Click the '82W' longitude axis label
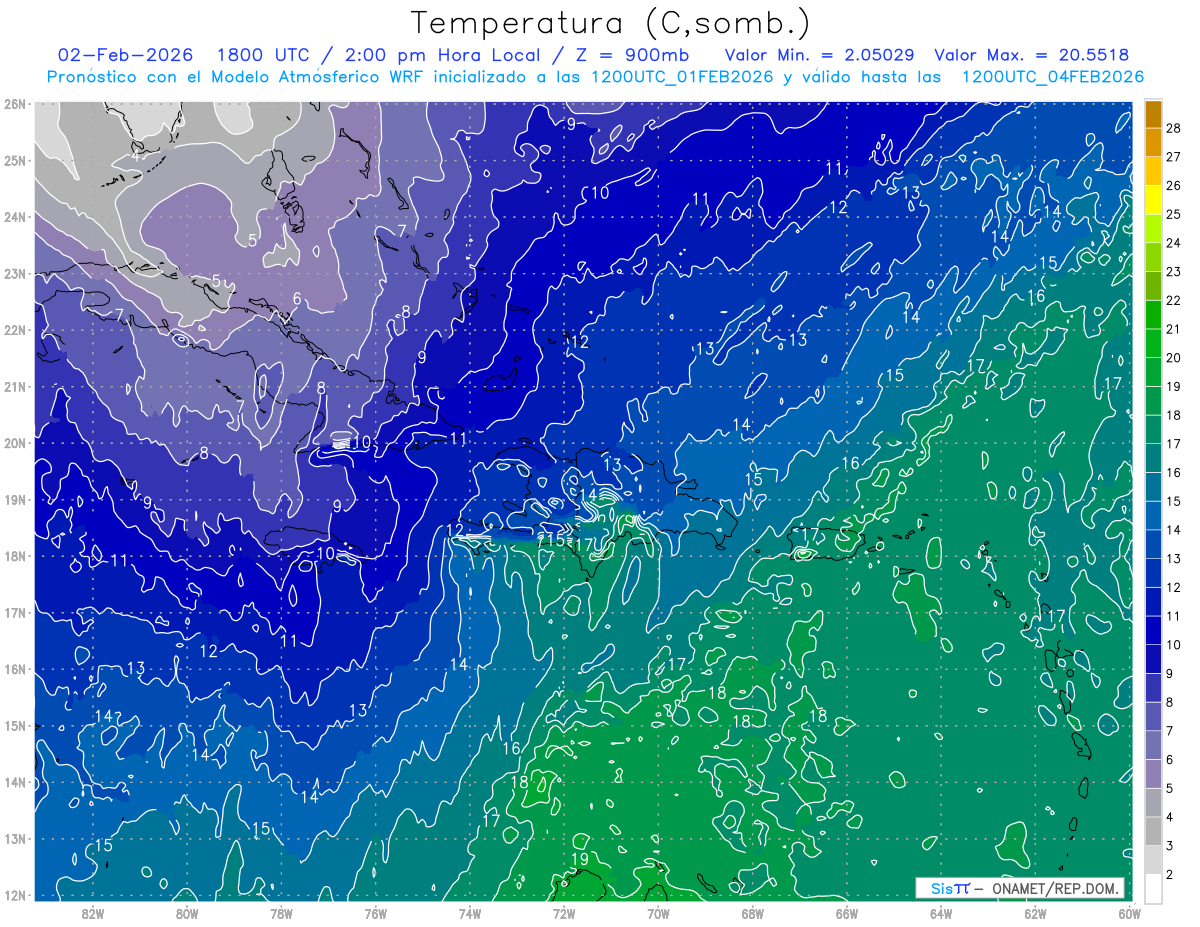This screenshot has width=1200, height=927. coord(93,912)
